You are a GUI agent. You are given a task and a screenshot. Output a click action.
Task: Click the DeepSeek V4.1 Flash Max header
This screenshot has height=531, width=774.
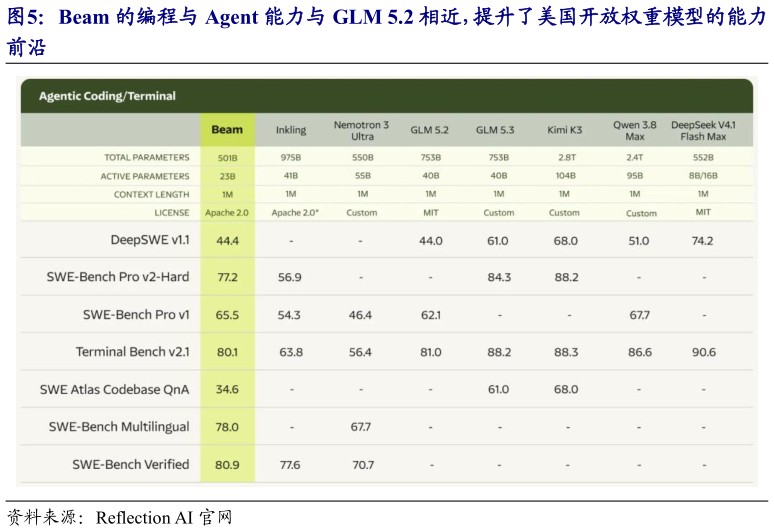pyautogui.click(x=703, y=131)
